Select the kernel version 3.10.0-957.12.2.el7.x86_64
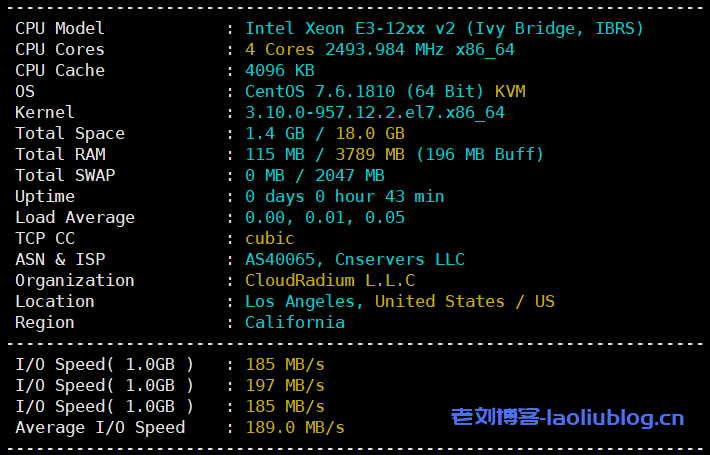The height and width of the screenshot is (455, 710). (x=375, y=113)
